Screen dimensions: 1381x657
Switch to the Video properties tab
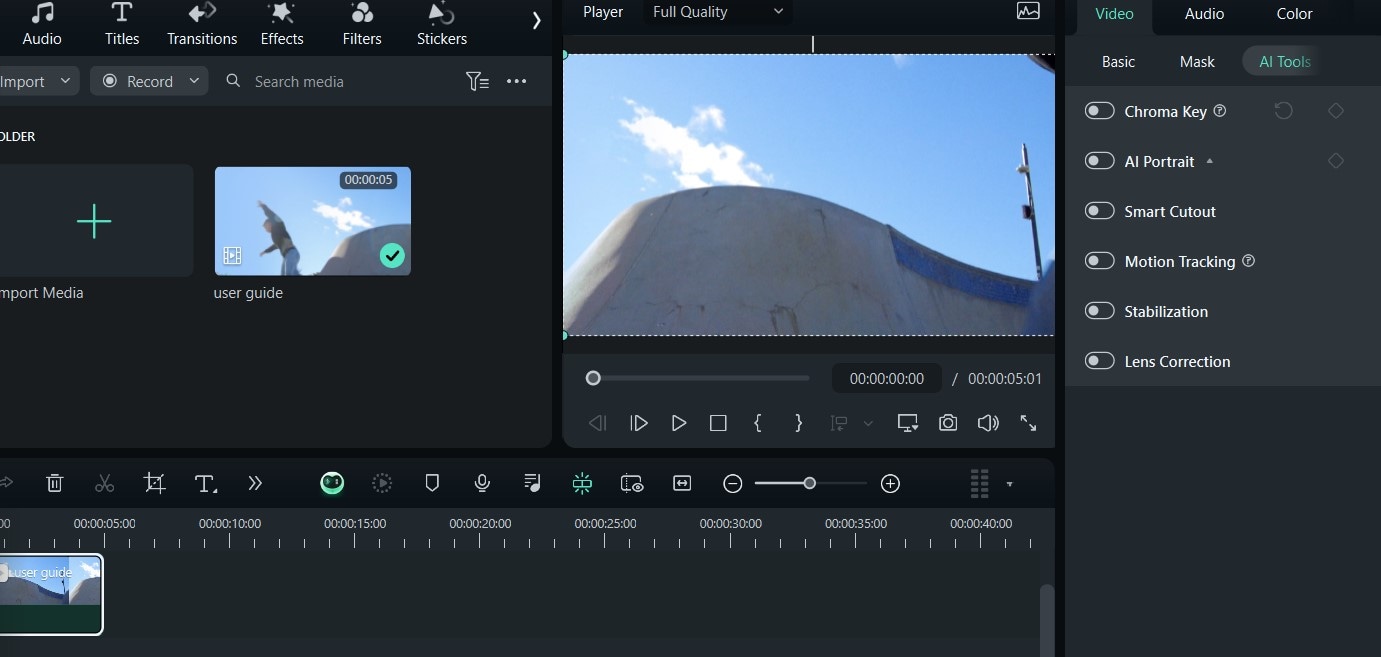(1114, 14)
